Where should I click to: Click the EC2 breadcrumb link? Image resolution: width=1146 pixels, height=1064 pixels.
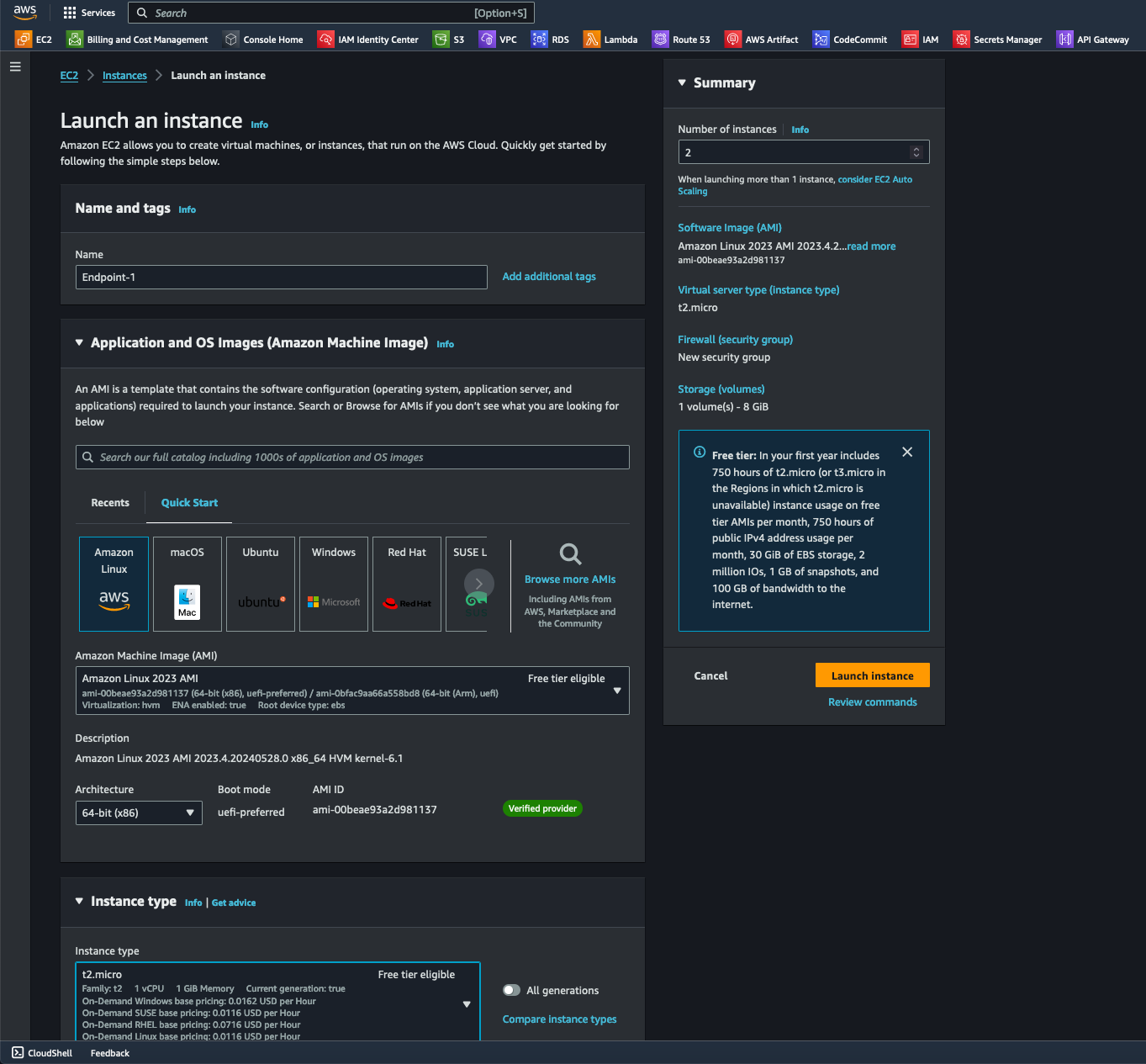pyautogui.click(x=69, y=75)
